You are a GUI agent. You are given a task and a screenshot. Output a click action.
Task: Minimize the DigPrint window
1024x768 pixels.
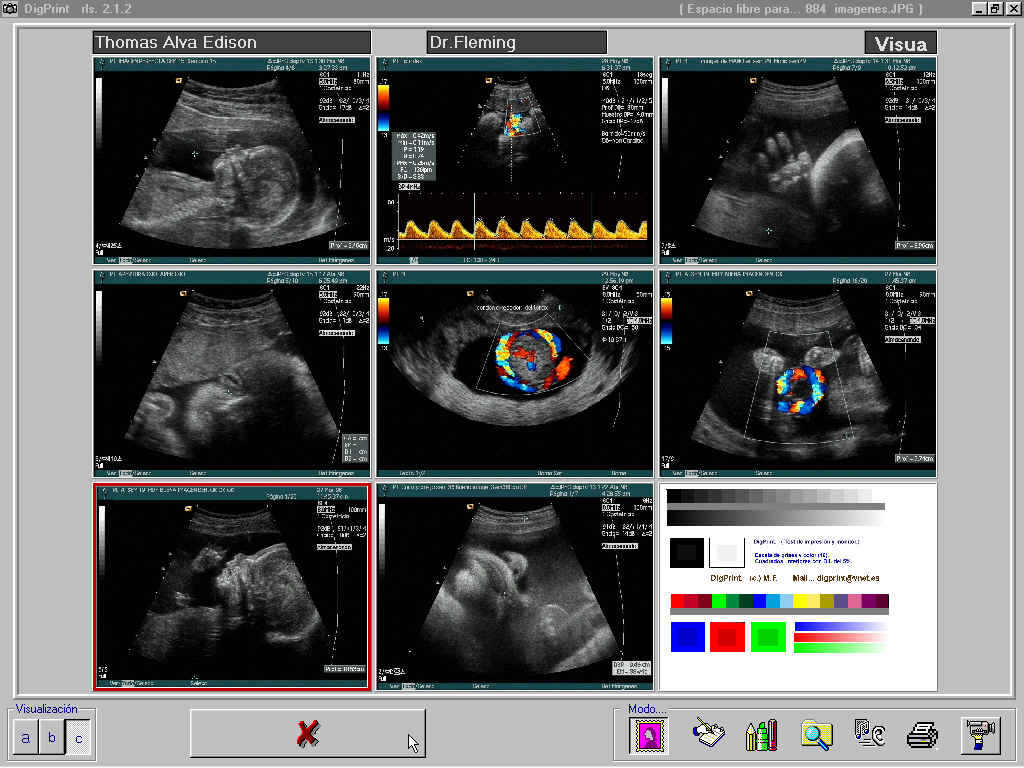click(x=978, y=8)
